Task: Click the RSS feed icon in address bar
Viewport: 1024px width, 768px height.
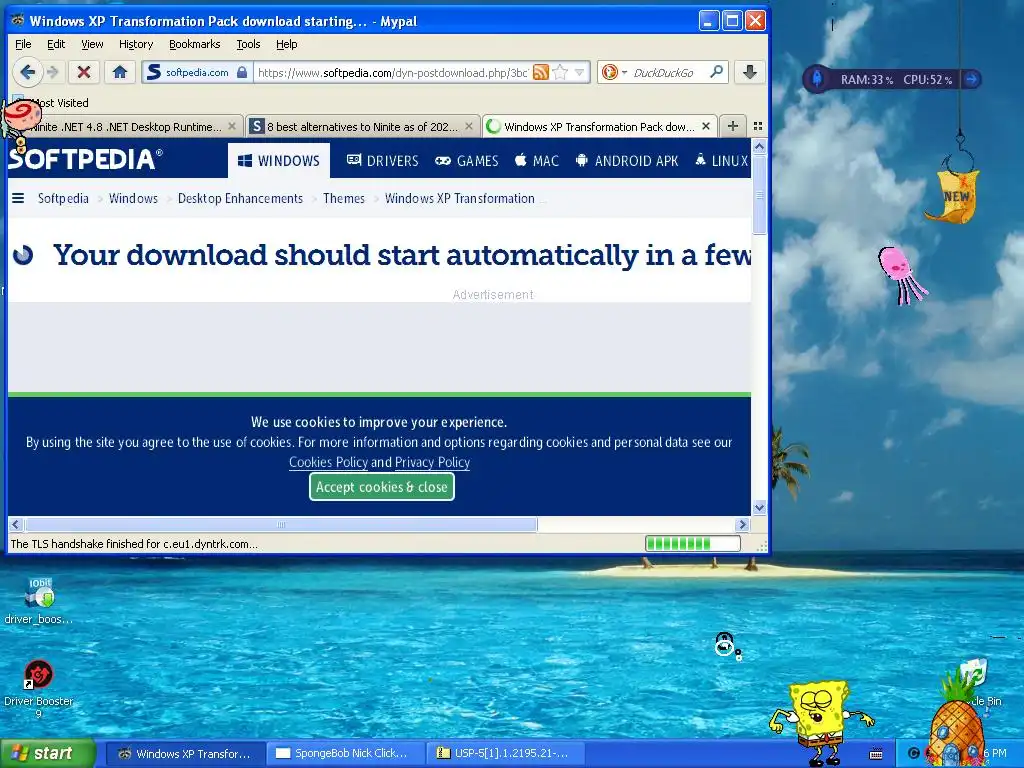Action: click(x=540, y=72)
